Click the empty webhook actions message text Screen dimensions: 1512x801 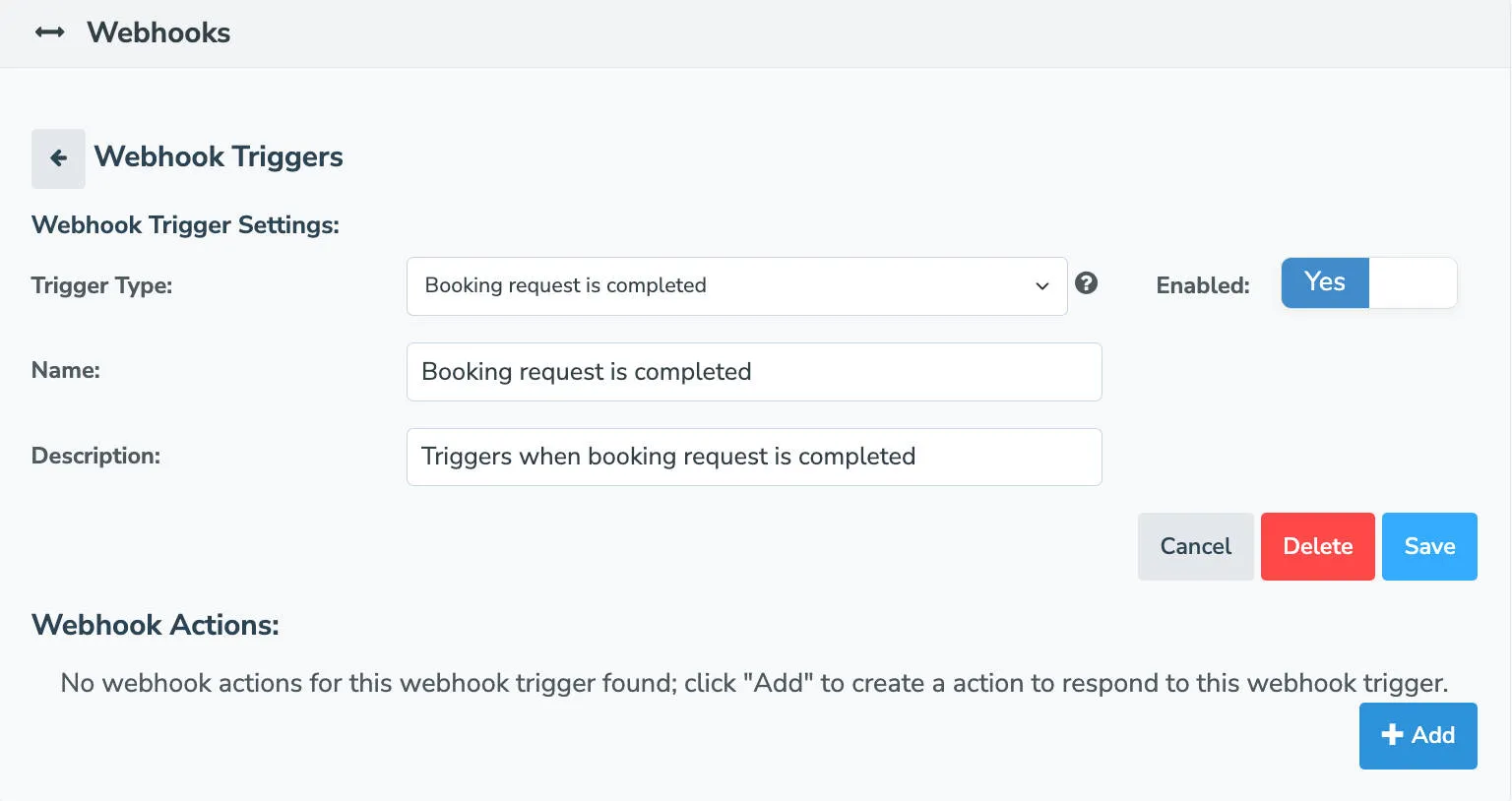754,683
